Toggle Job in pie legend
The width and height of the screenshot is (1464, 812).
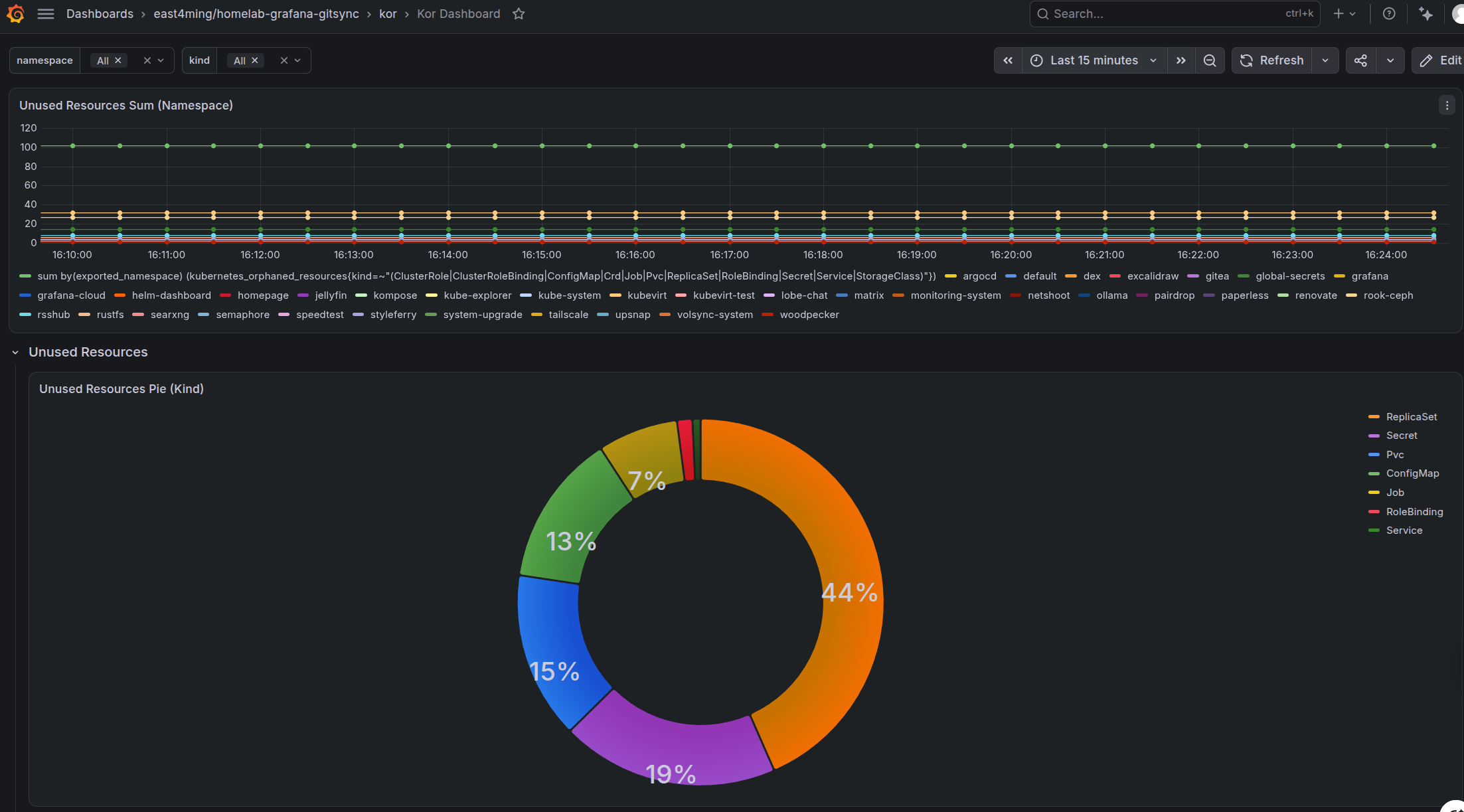[1395, 493]
